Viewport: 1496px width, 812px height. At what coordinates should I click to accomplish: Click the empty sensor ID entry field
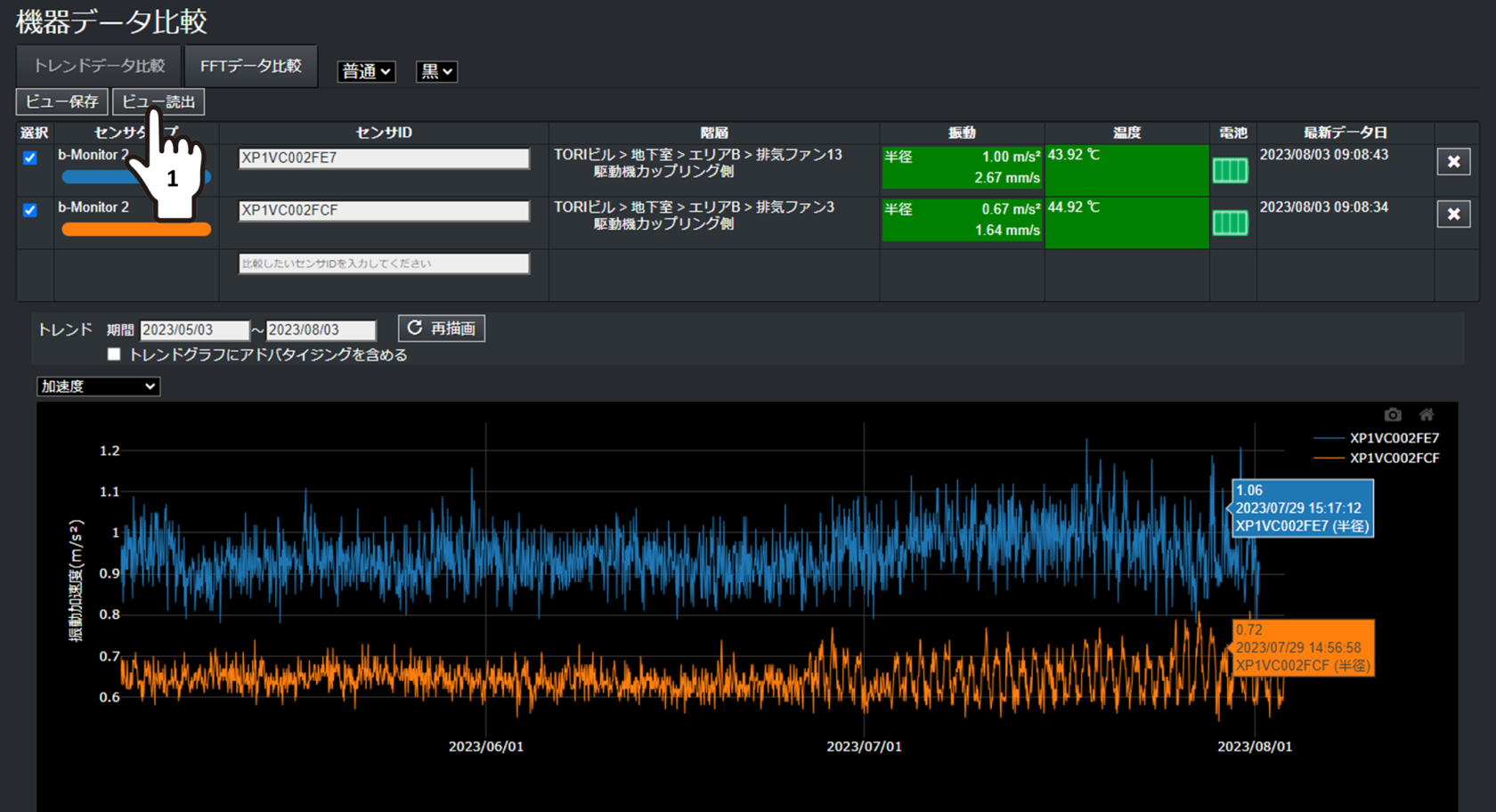[x=384, y=264]
